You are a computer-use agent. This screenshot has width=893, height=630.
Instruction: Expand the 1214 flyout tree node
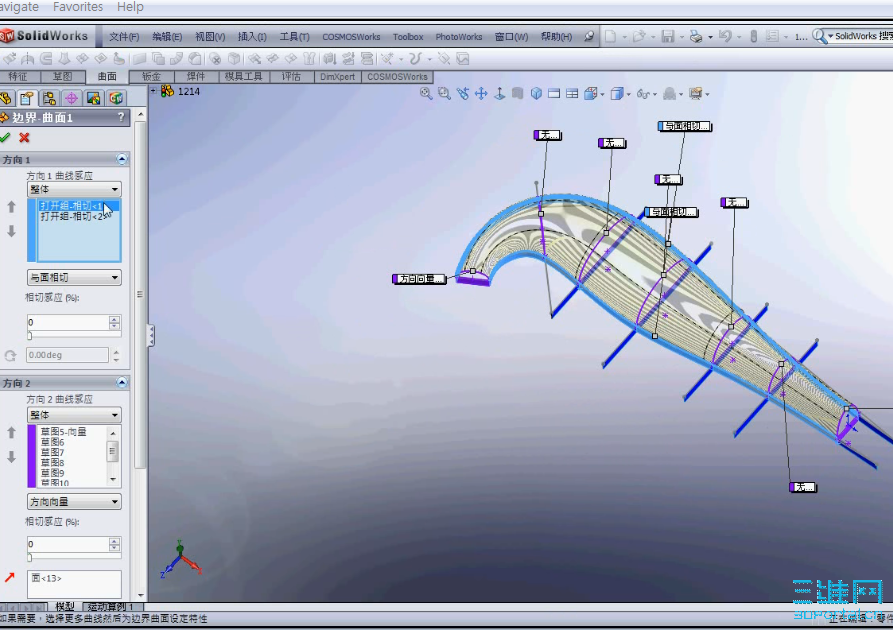point(153,91)
